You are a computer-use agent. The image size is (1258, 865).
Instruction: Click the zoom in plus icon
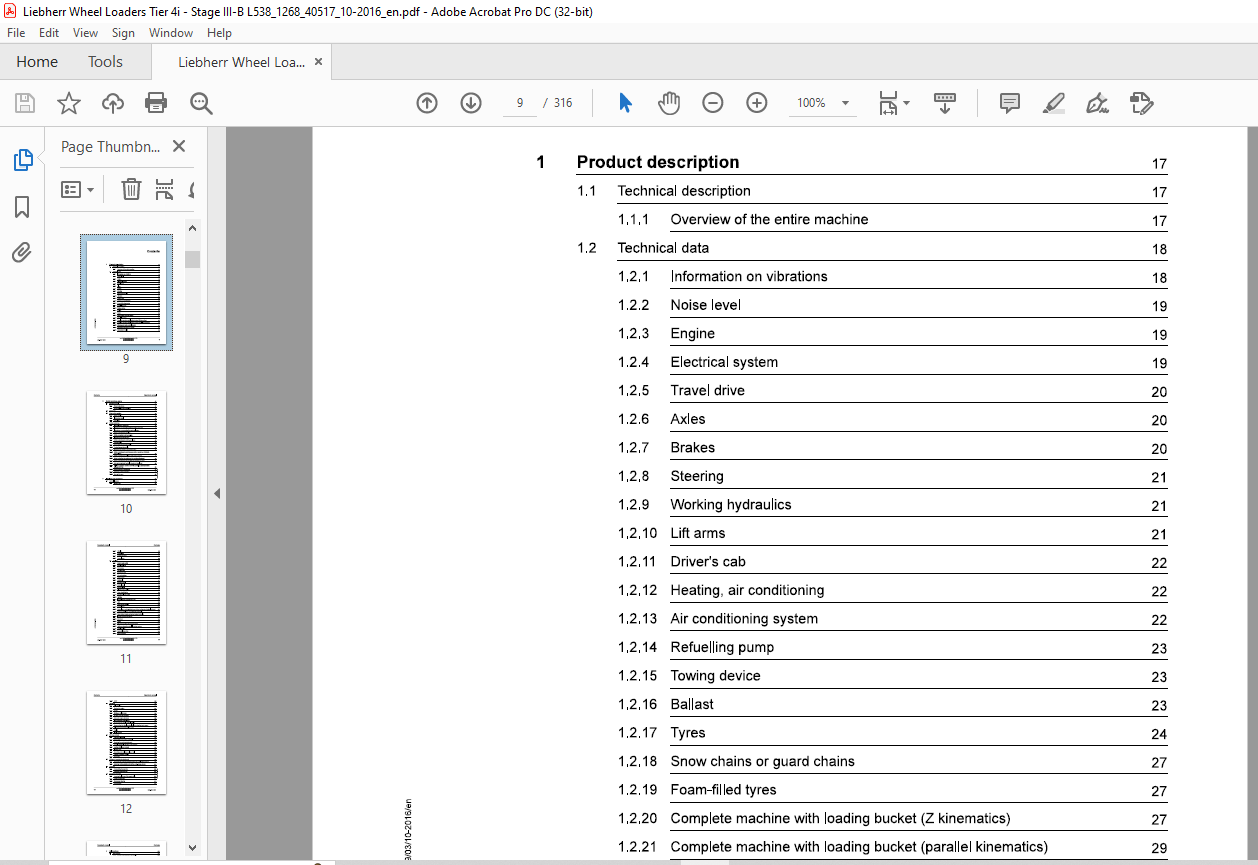coord(757,103)
